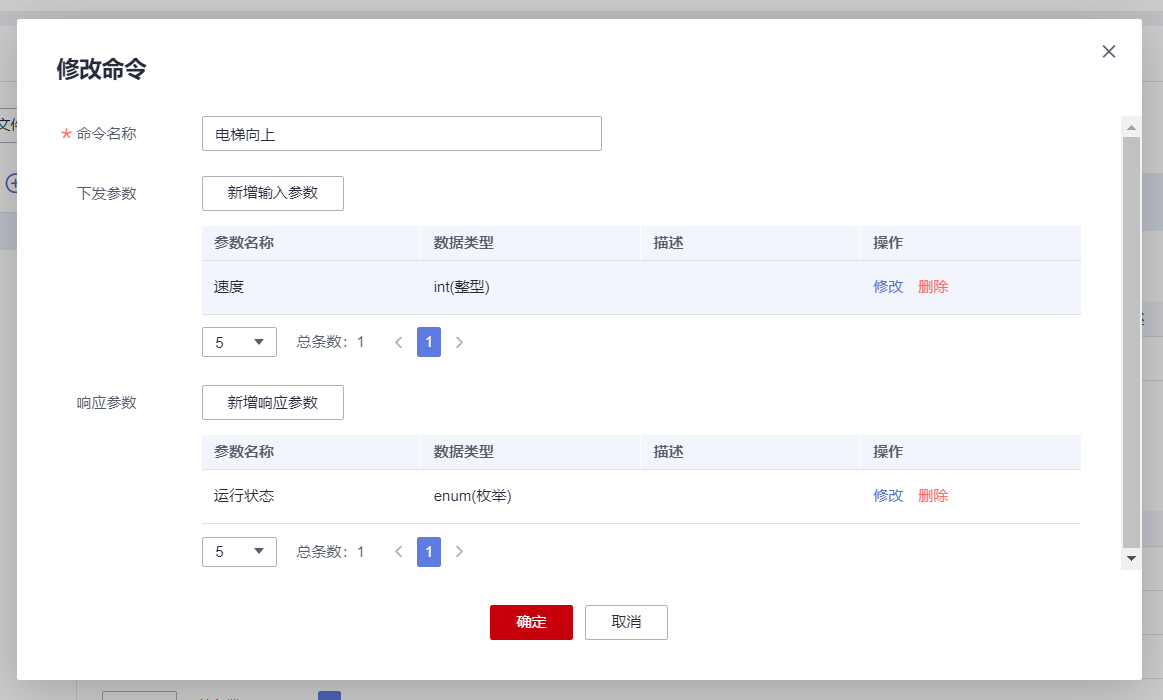Go to next page of 下发参数 table
1163x700 pixels.
pos(459,342)
